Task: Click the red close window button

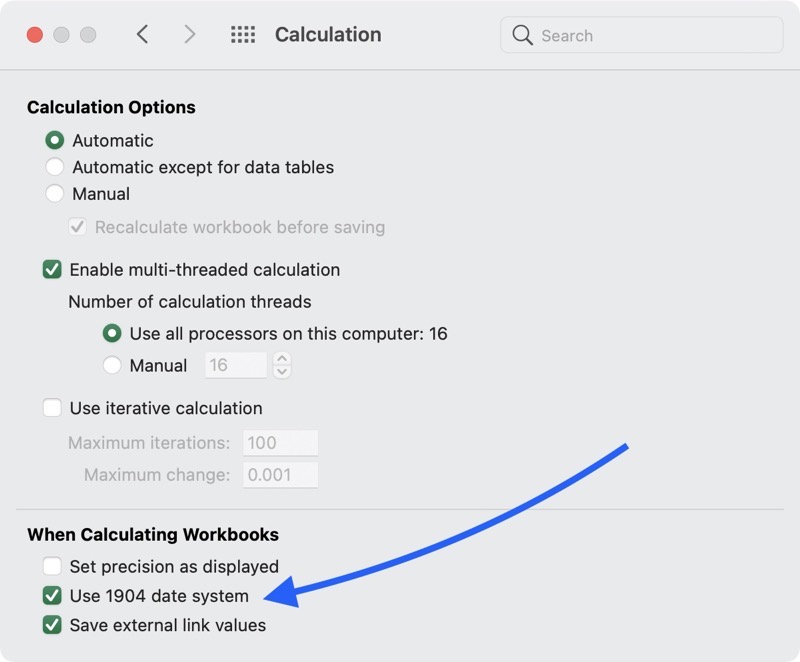Action: tap(35, 35)
